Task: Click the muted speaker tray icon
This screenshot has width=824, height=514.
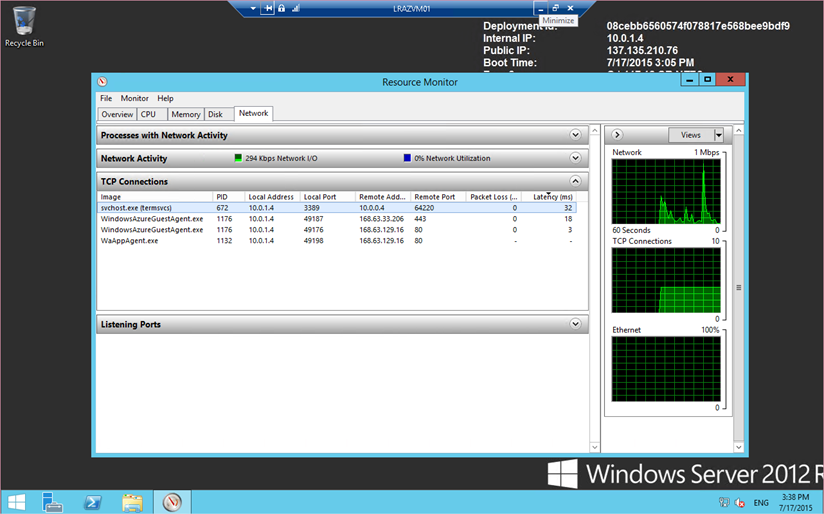Action: (x=739, y=502)
